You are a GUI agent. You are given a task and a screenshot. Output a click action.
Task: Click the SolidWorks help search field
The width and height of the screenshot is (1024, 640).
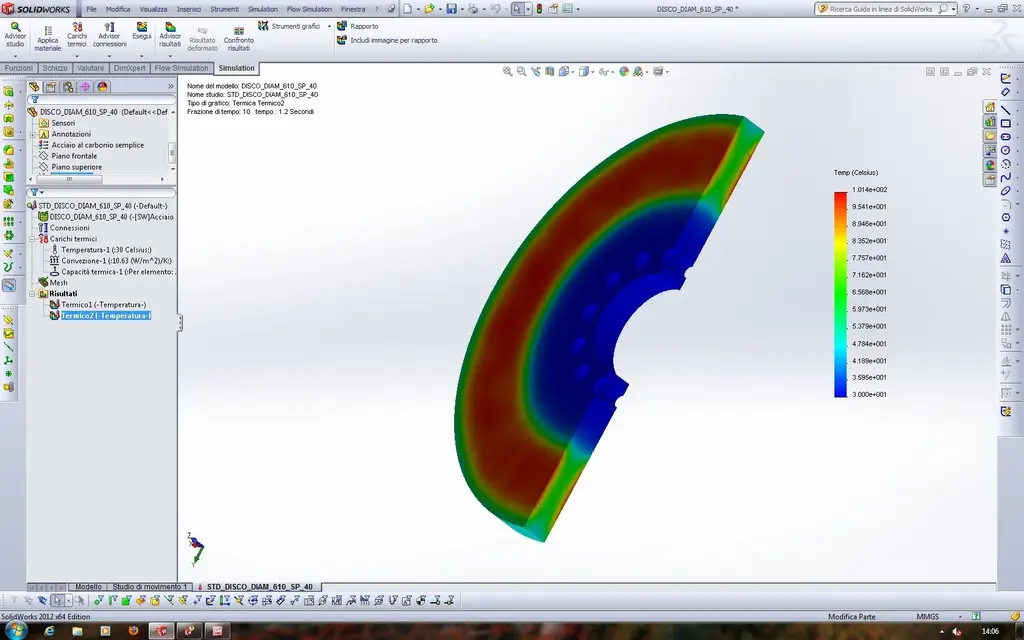(x=880, y=9)
